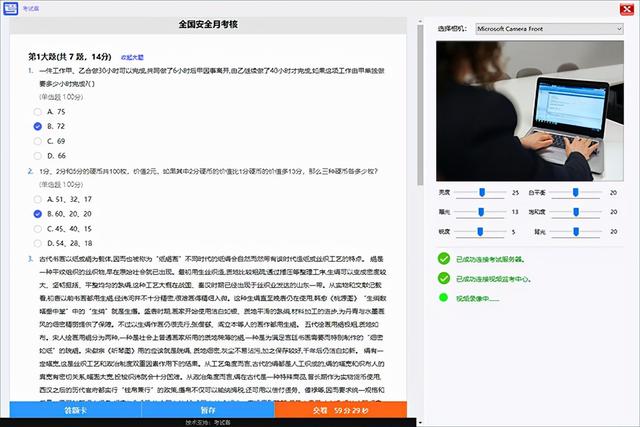Click the sharpness value 5
The image size is (640, 427).
pyautogui.click(x=513, y=231)
